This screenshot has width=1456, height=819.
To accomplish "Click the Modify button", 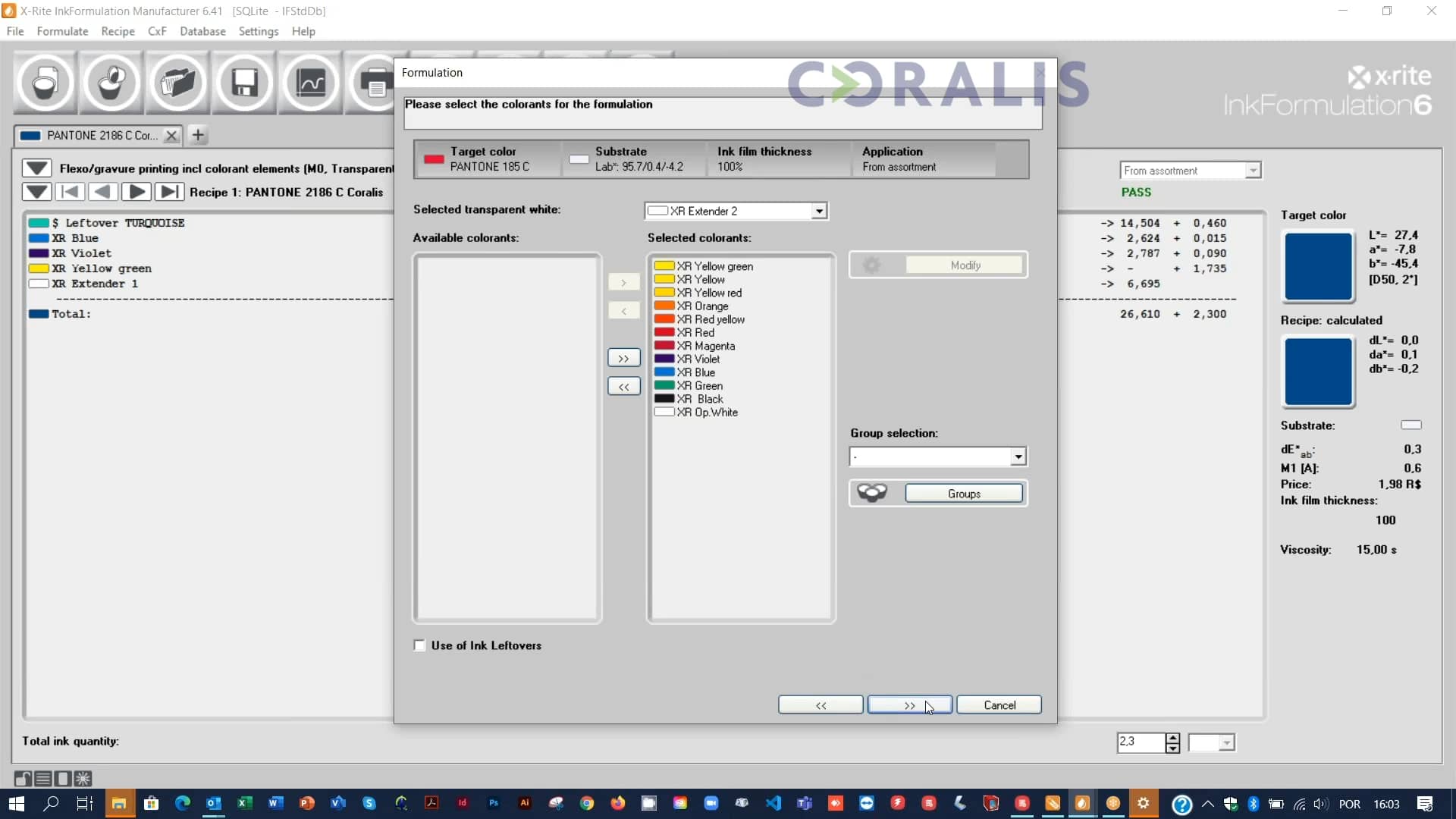I will pos(965,265).
